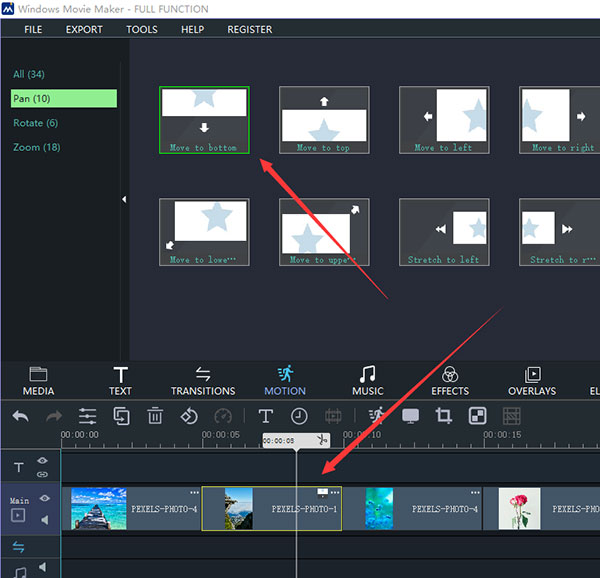The image size is (600, 578).
Task: Switch to the MUSIC tab
Action: (x=368, y=381)
